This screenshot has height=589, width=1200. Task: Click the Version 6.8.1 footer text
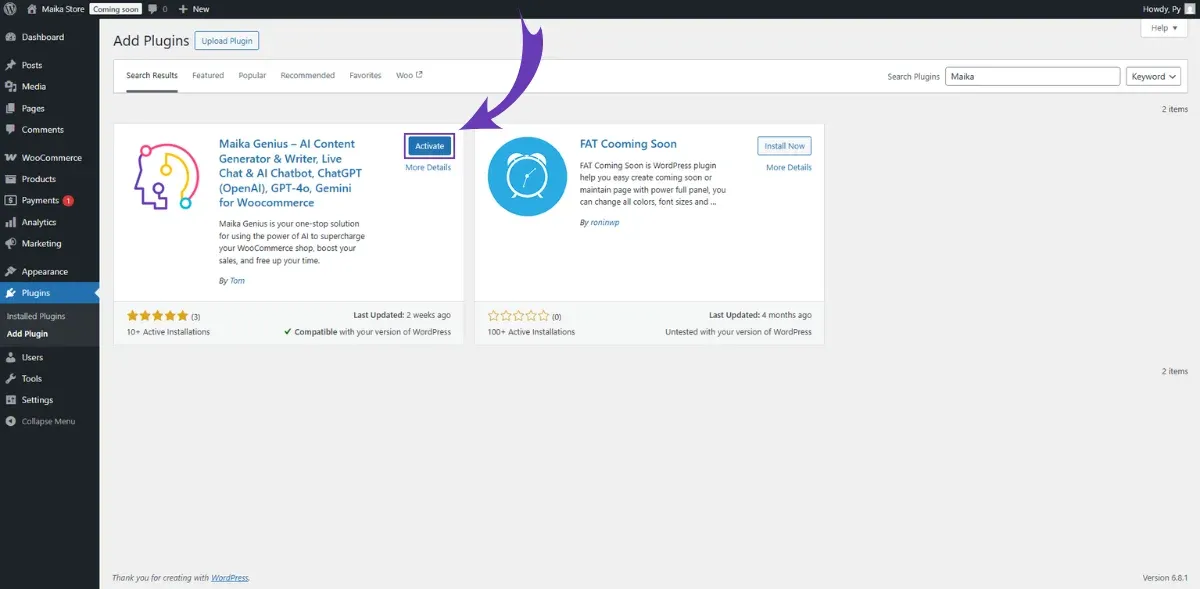[1165, 578]
